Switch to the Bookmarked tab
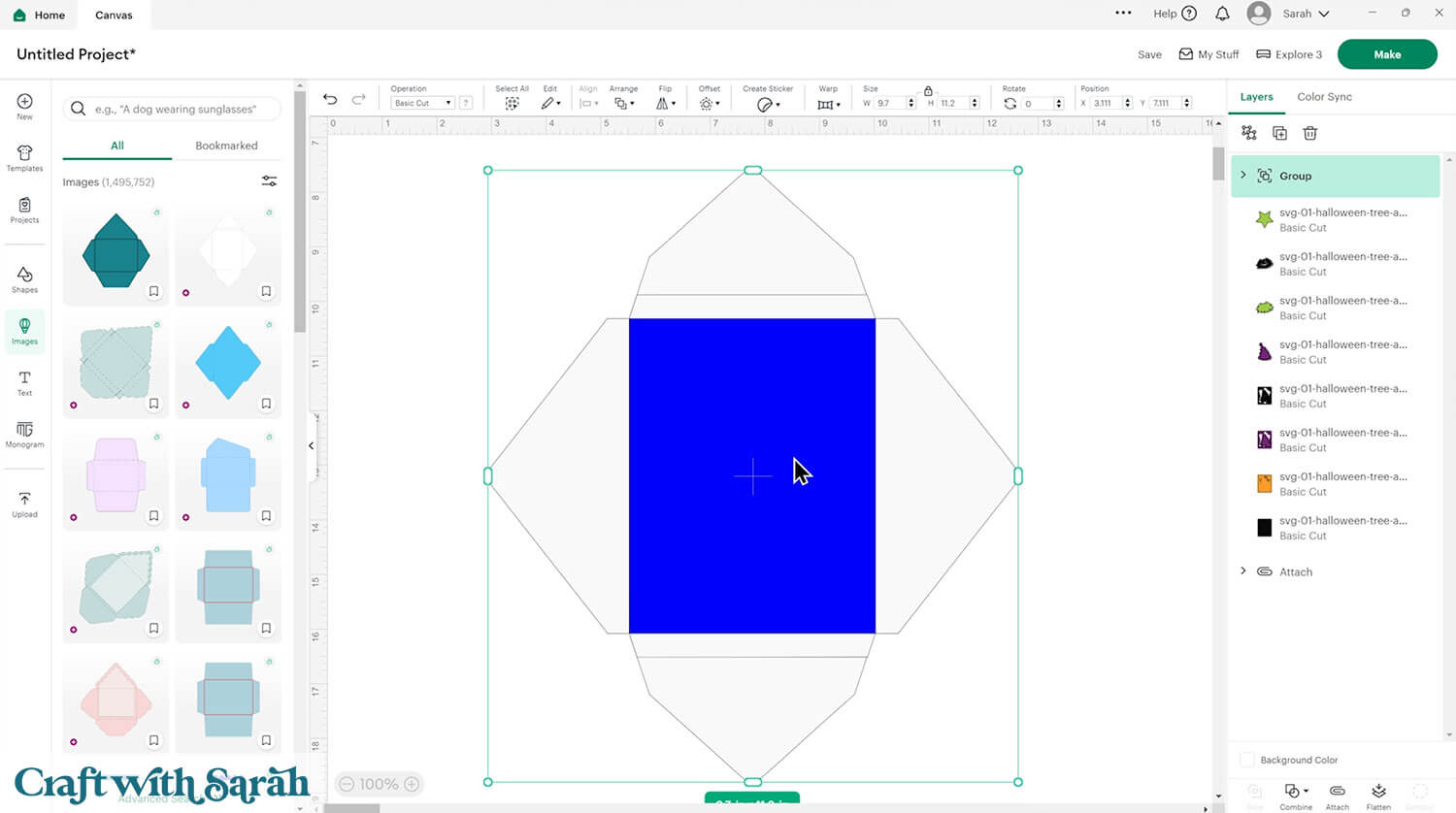This screenshot has width=1456, height=813. [x=226, y=146]
